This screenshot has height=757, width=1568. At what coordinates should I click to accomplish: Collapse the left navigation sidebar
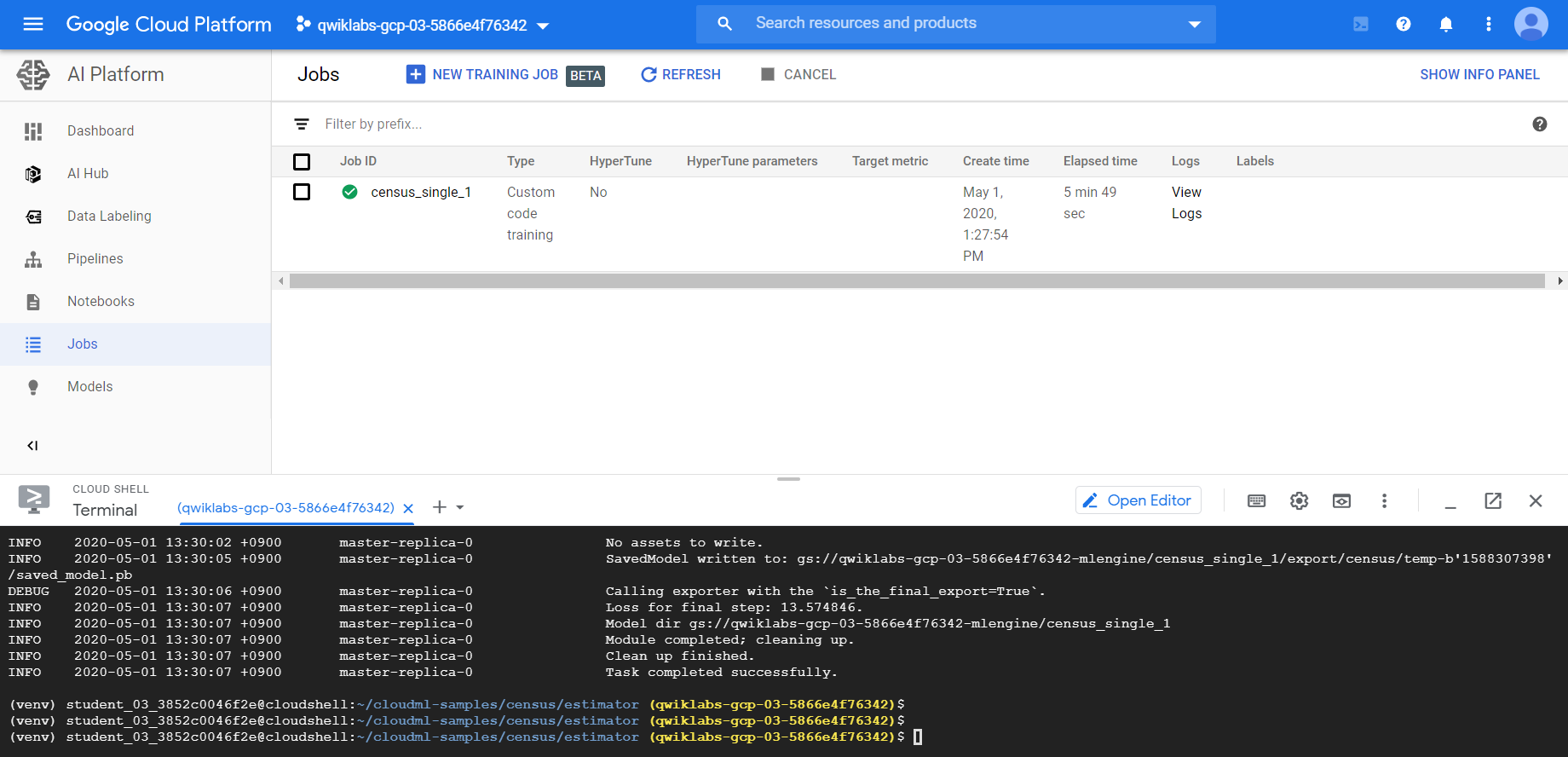click(32, 446)
